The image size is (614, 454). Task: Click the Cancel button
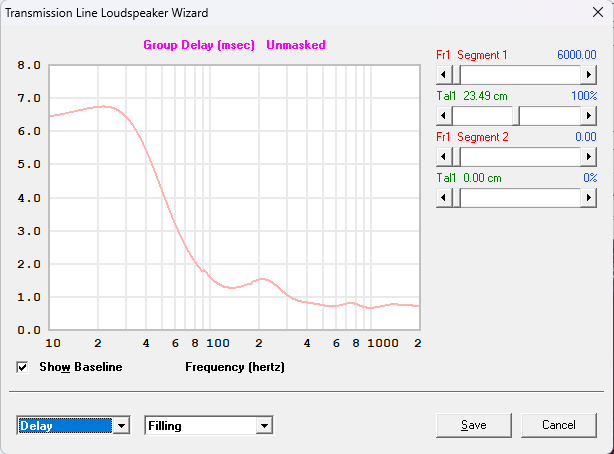(x=559, y=425)
